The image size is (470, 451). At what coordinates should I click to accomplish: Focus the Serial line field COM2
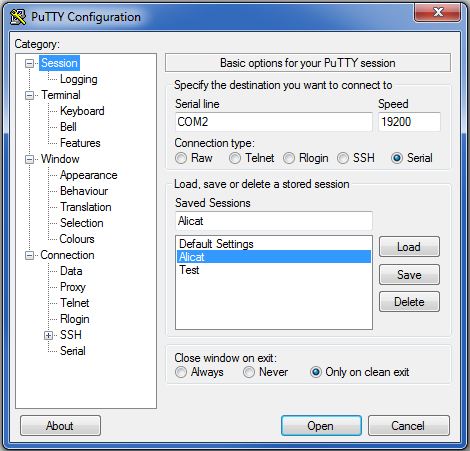pyautogui.click(x=274, y=122)
